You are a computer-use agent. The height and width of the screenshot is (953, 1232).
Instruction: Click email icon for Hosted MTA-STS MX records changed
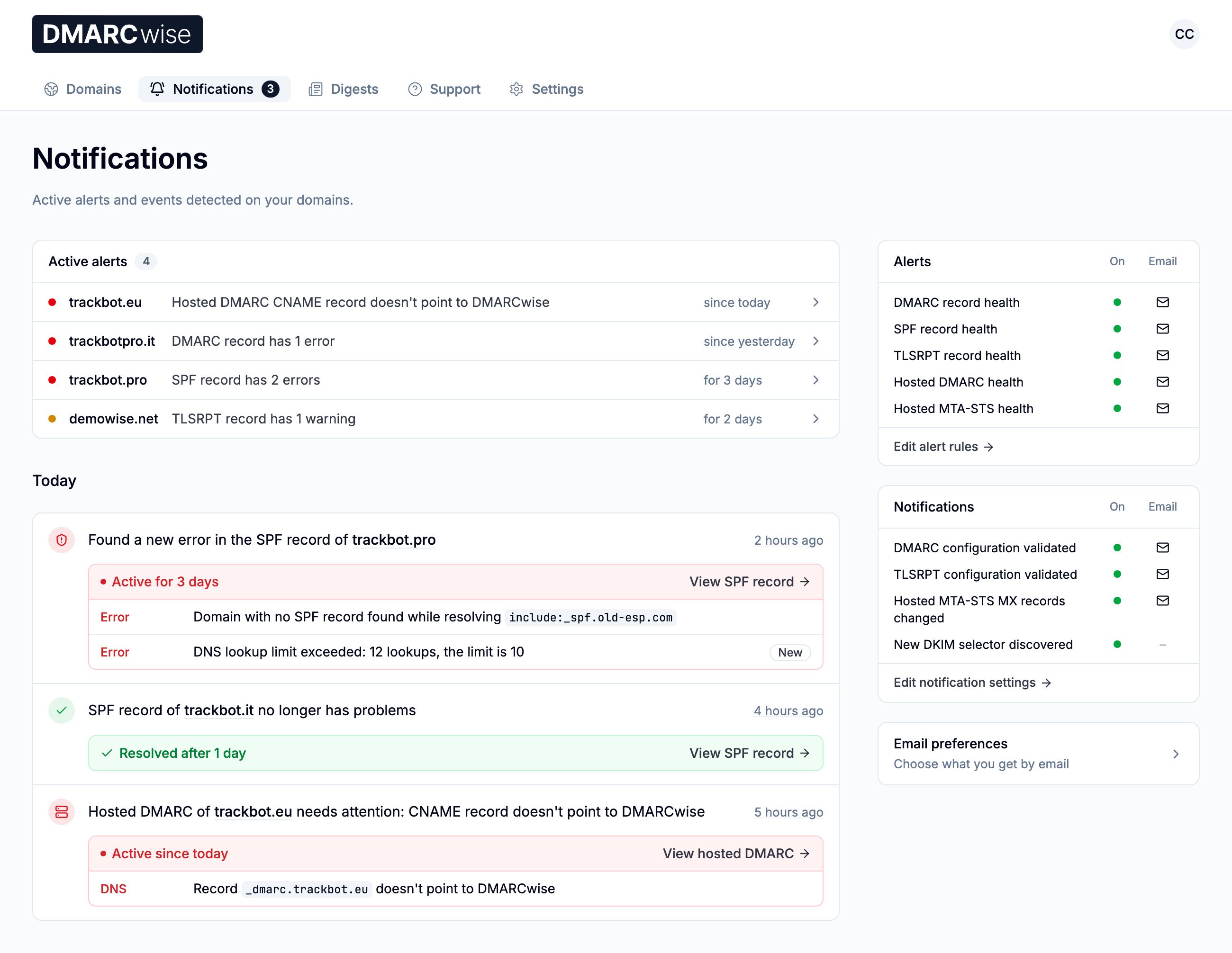[1163, 601]
